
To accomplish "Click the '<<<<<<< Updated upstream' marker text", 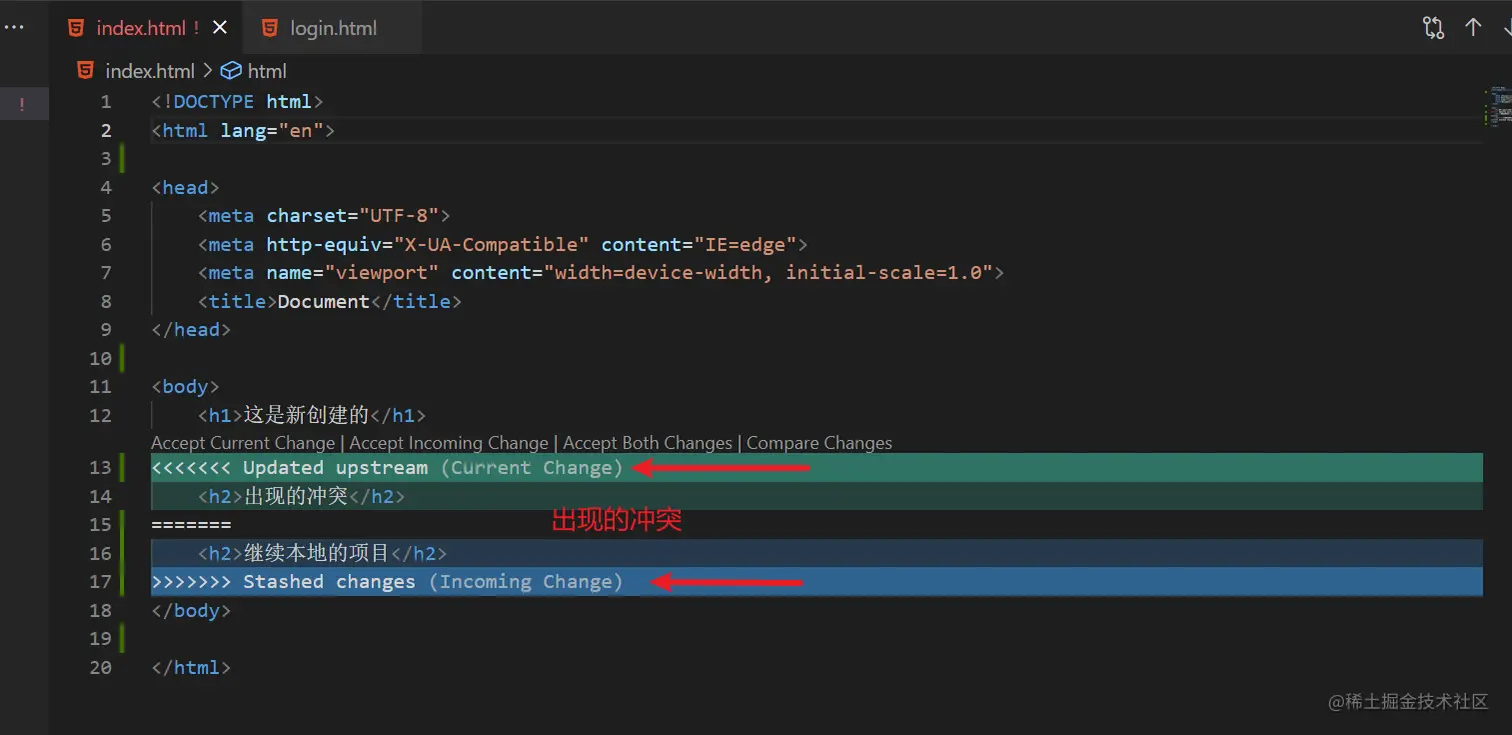I will click(x=289, y=468).
